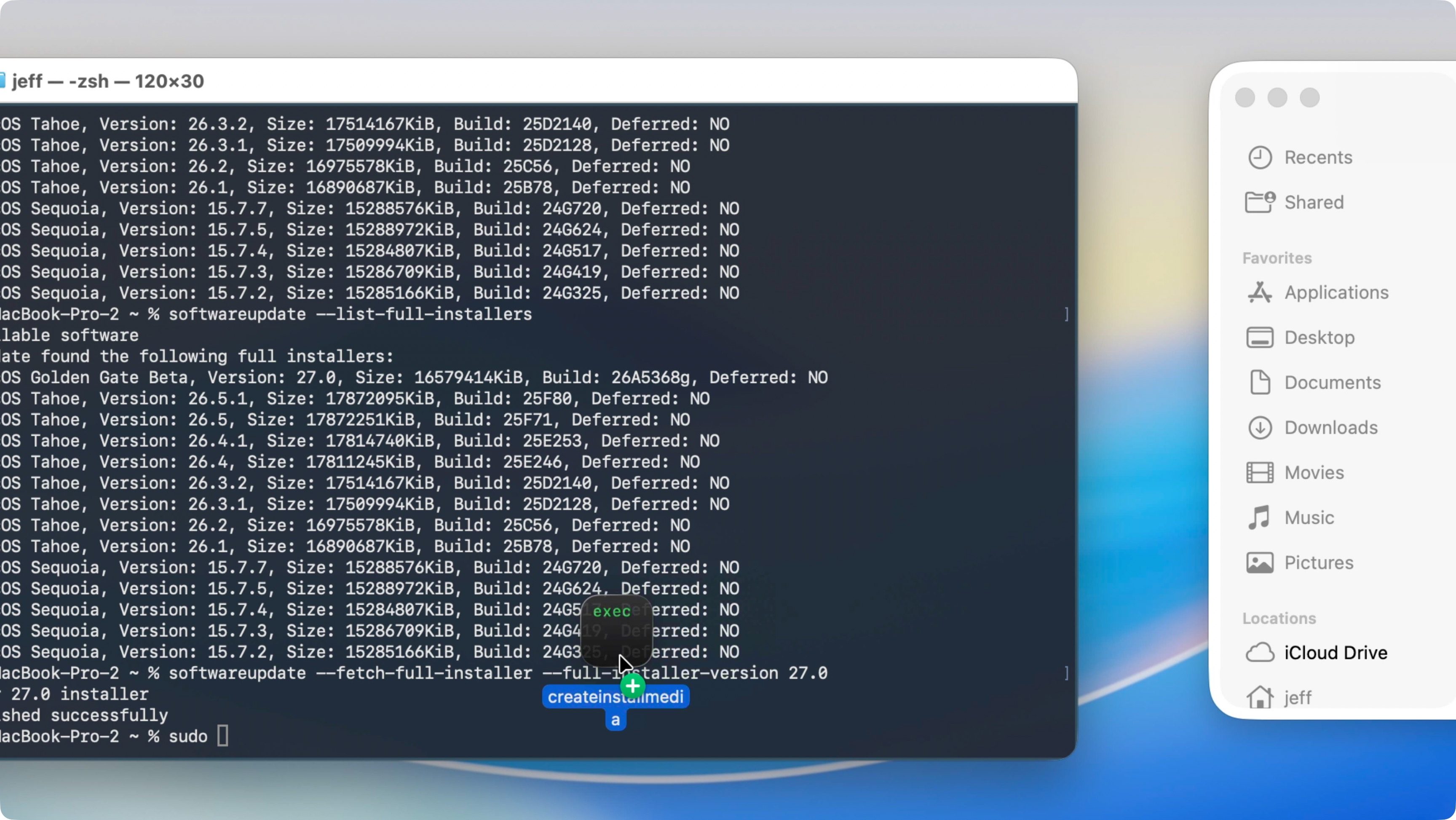Click the Music note icon
This screenshot has width=1456, height=820.
(1260, 517)
